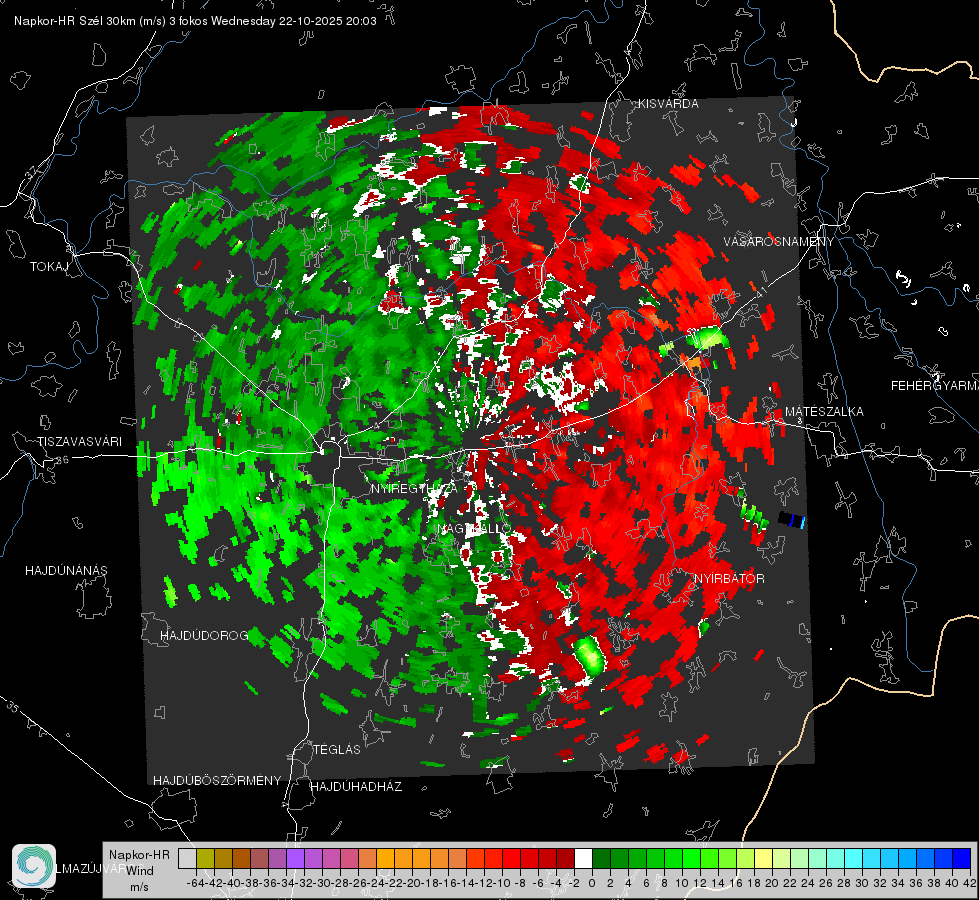Viewport: 979px width, 900px height.
Task: Click the TISZAVASVÁRI town label
Action: tap(79, 442)
